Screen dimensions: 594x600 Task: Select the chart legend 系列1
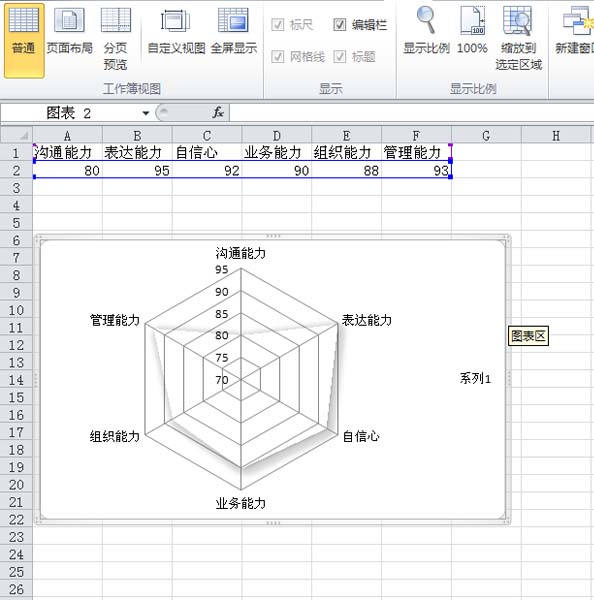click(x=475, y=378)
